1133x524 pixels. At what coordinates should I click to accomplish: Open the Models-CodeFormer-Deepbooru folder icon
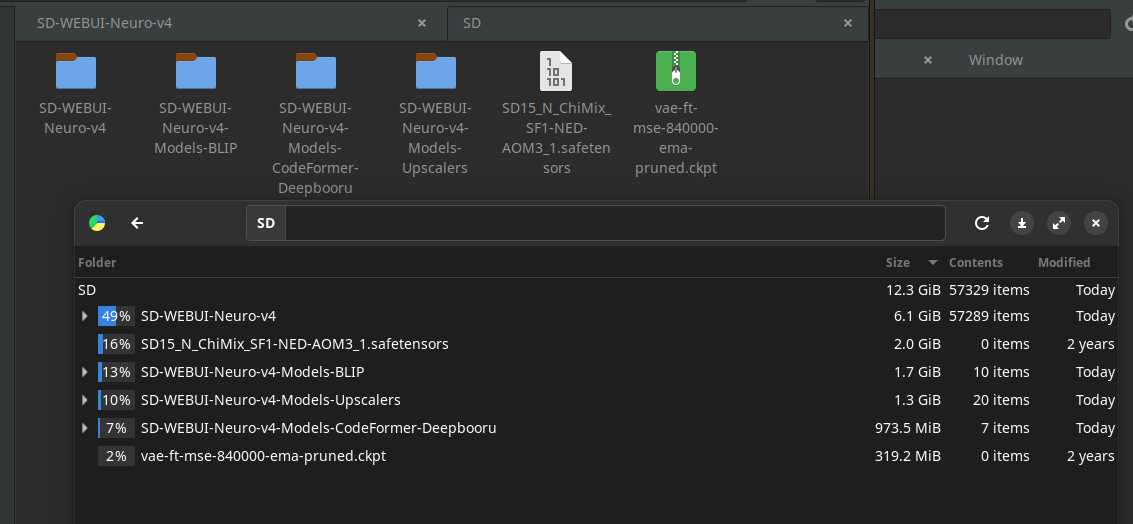[316, 72]
